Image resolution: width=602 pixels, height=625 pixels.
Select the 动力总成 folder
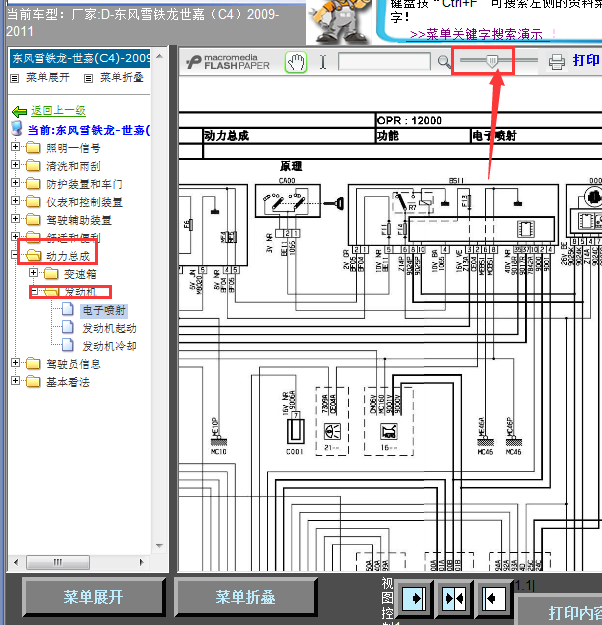click(68, 256)
